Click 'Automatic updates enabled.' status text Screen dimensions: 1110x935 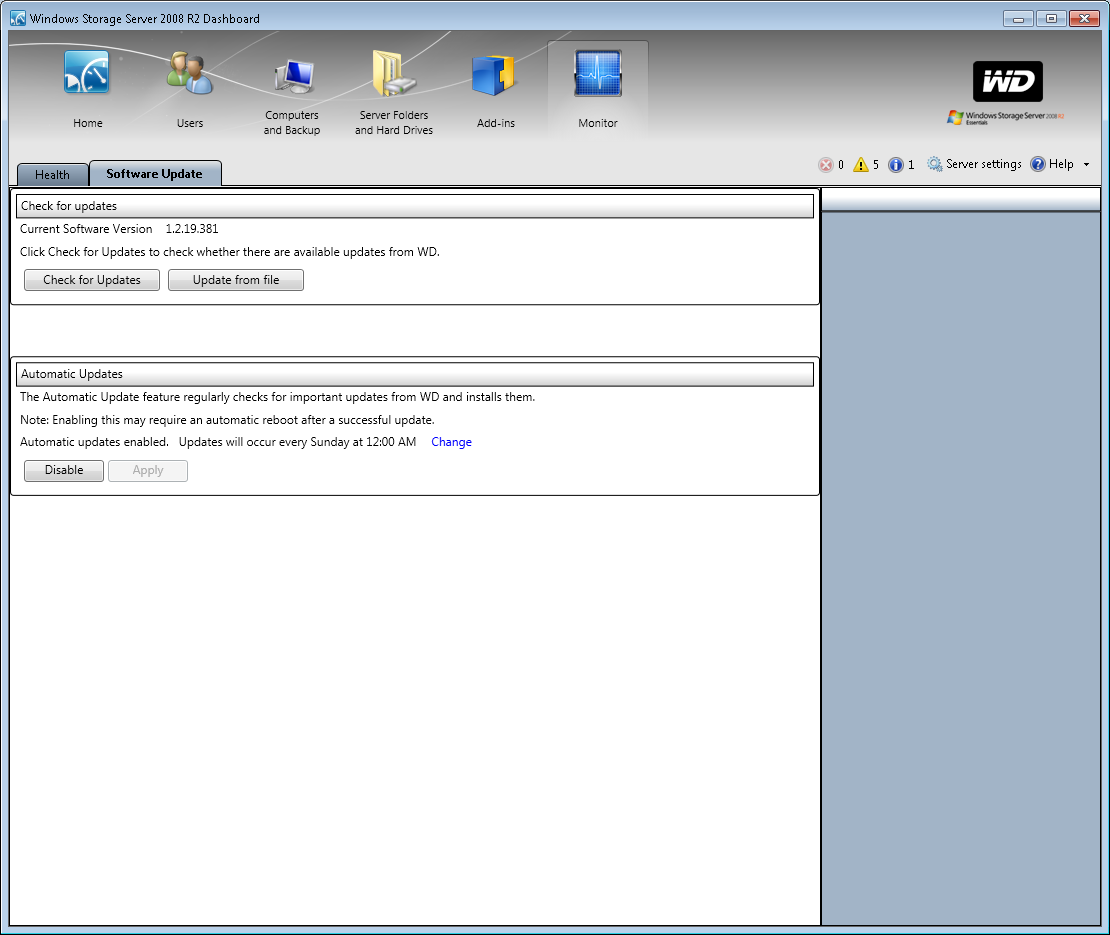pyautogui.click(x=94, y=442)
